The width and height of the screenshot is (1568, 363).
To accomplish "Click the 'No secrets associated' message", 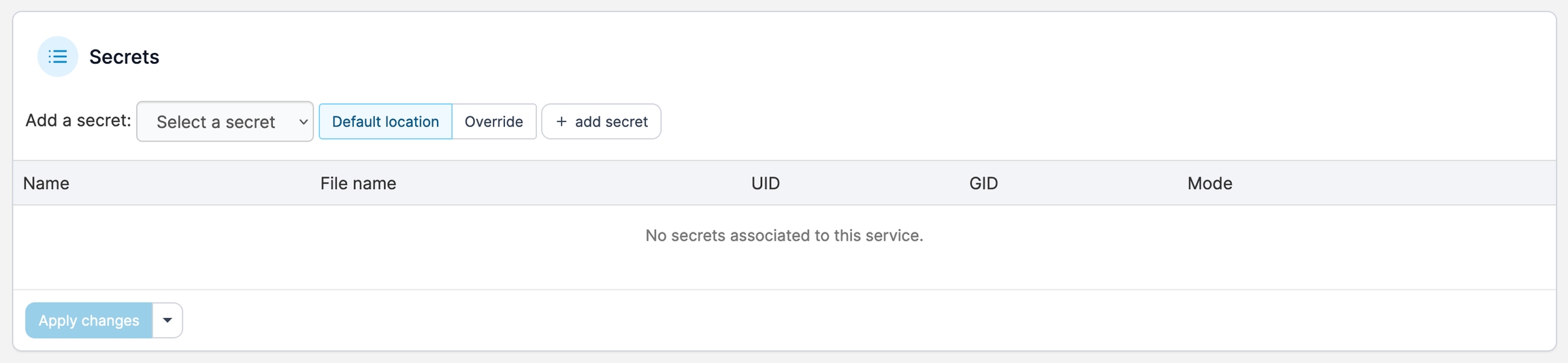I will point(784,235).
